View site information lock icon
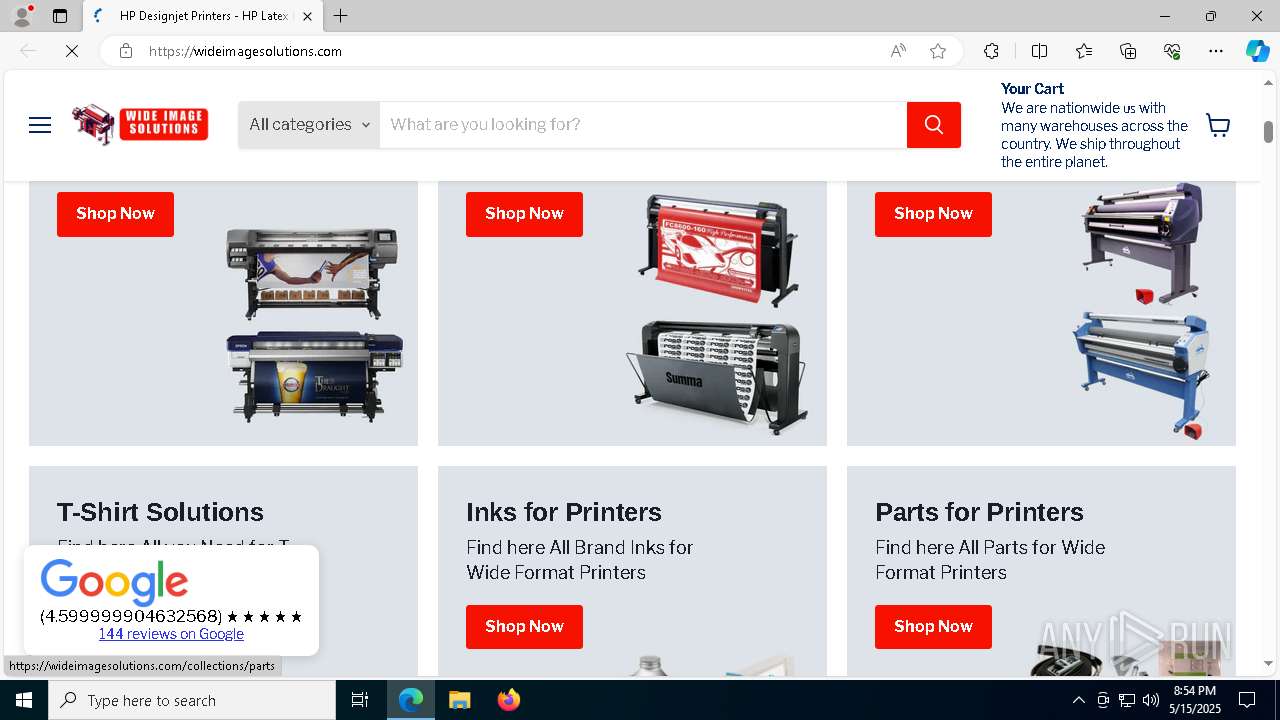This screenshot has width=1280, height=720. (126, 51)
